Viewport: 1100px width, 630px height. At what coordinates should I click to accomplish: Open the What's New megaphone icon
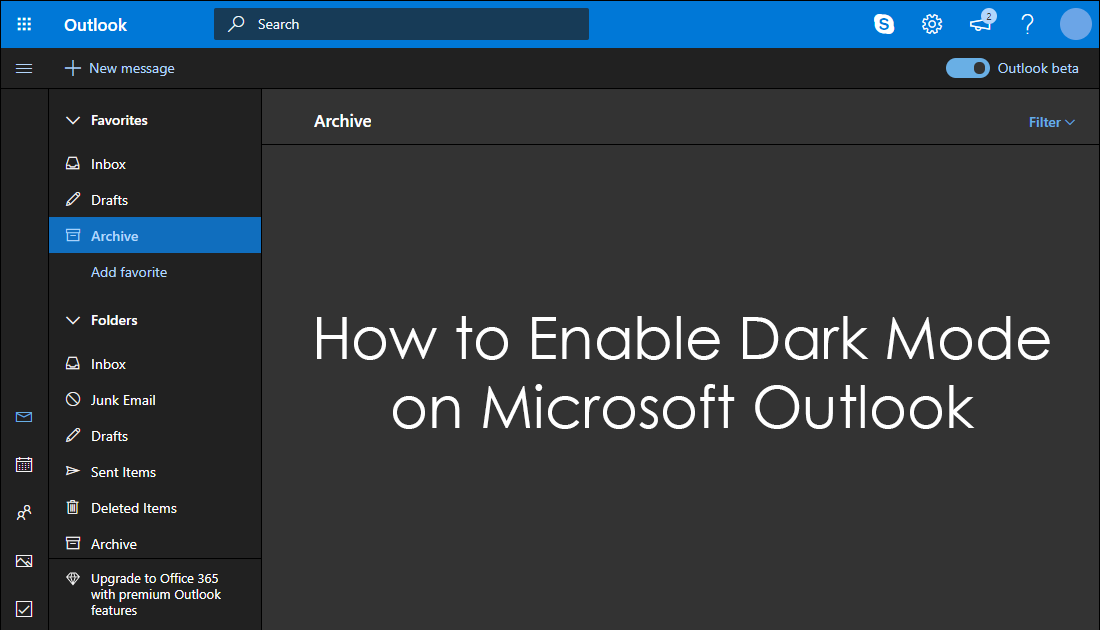click(x=981, y=23)
